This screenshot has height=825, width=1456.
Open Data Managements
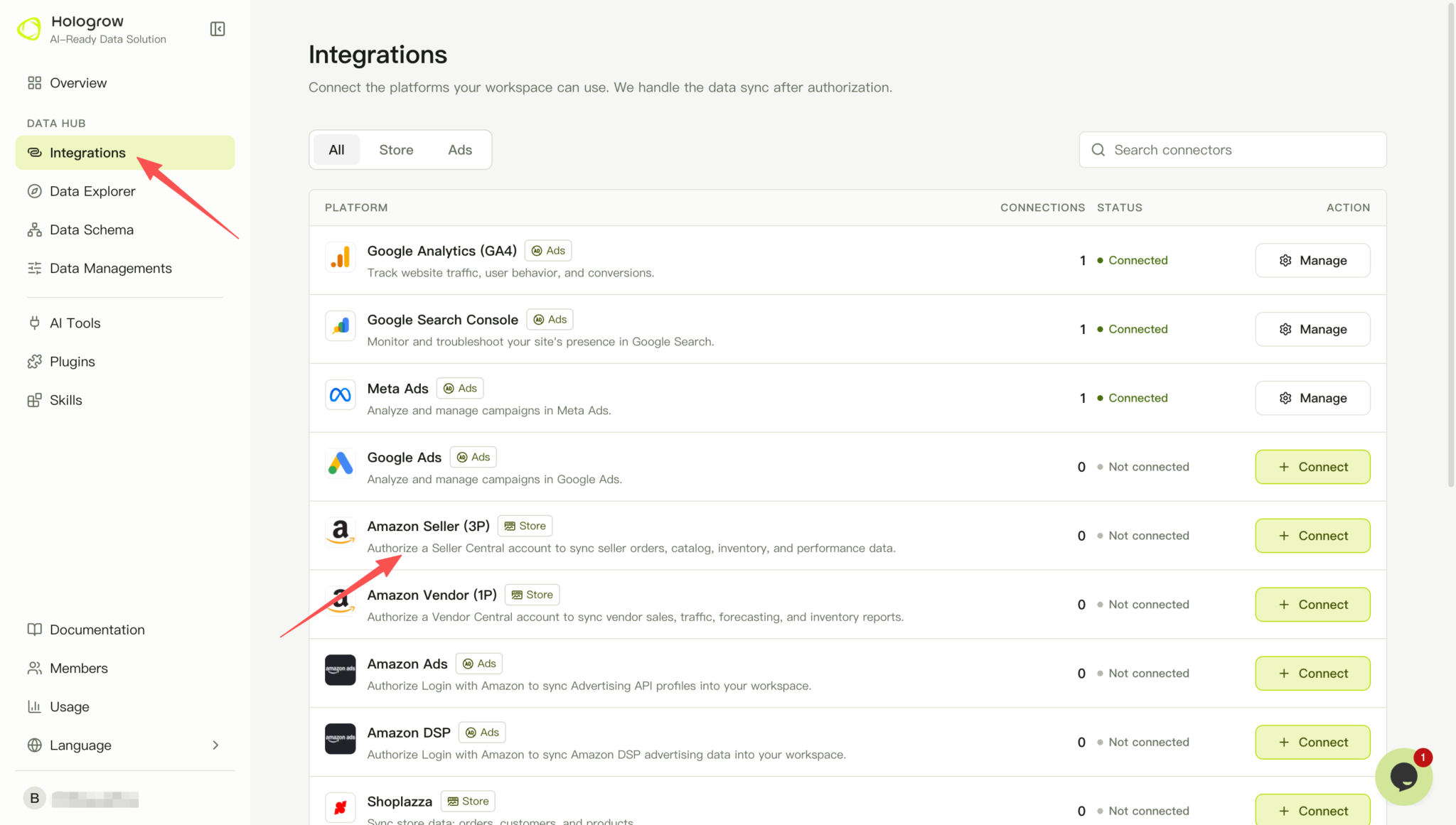[x=125, y=268]
